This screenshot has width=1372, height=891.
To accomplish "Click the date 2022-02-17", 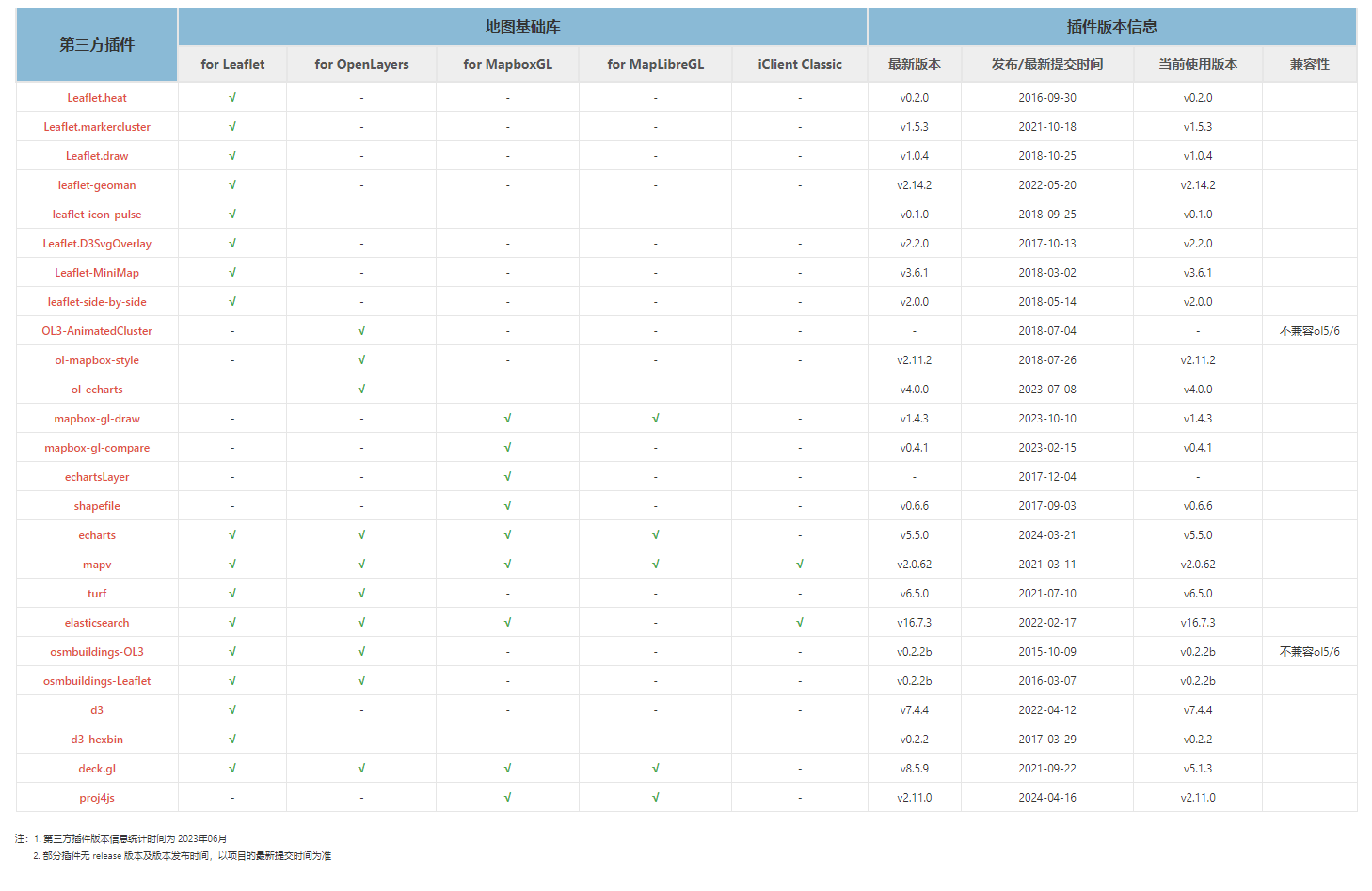I will [1047, 623].
